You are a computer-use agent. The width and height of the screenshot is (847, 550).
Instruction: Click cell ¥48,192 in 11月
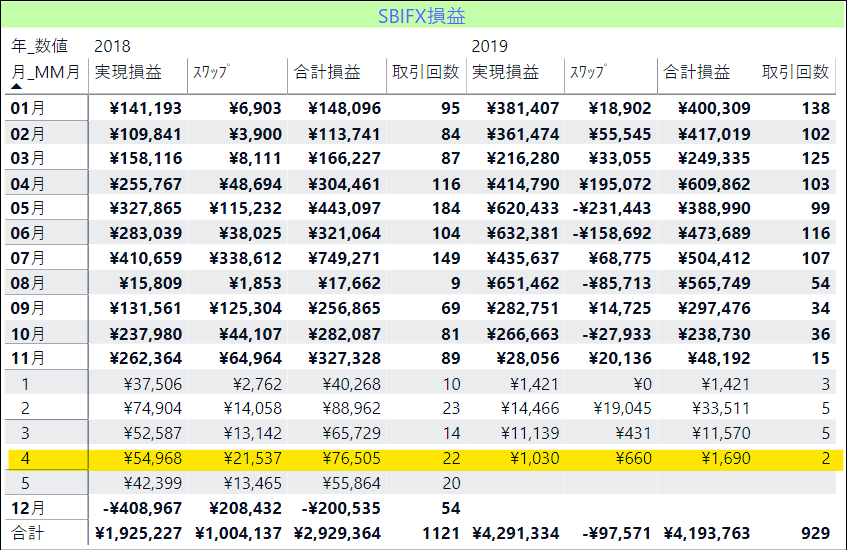pyautogui.click(x=719, y=358)
